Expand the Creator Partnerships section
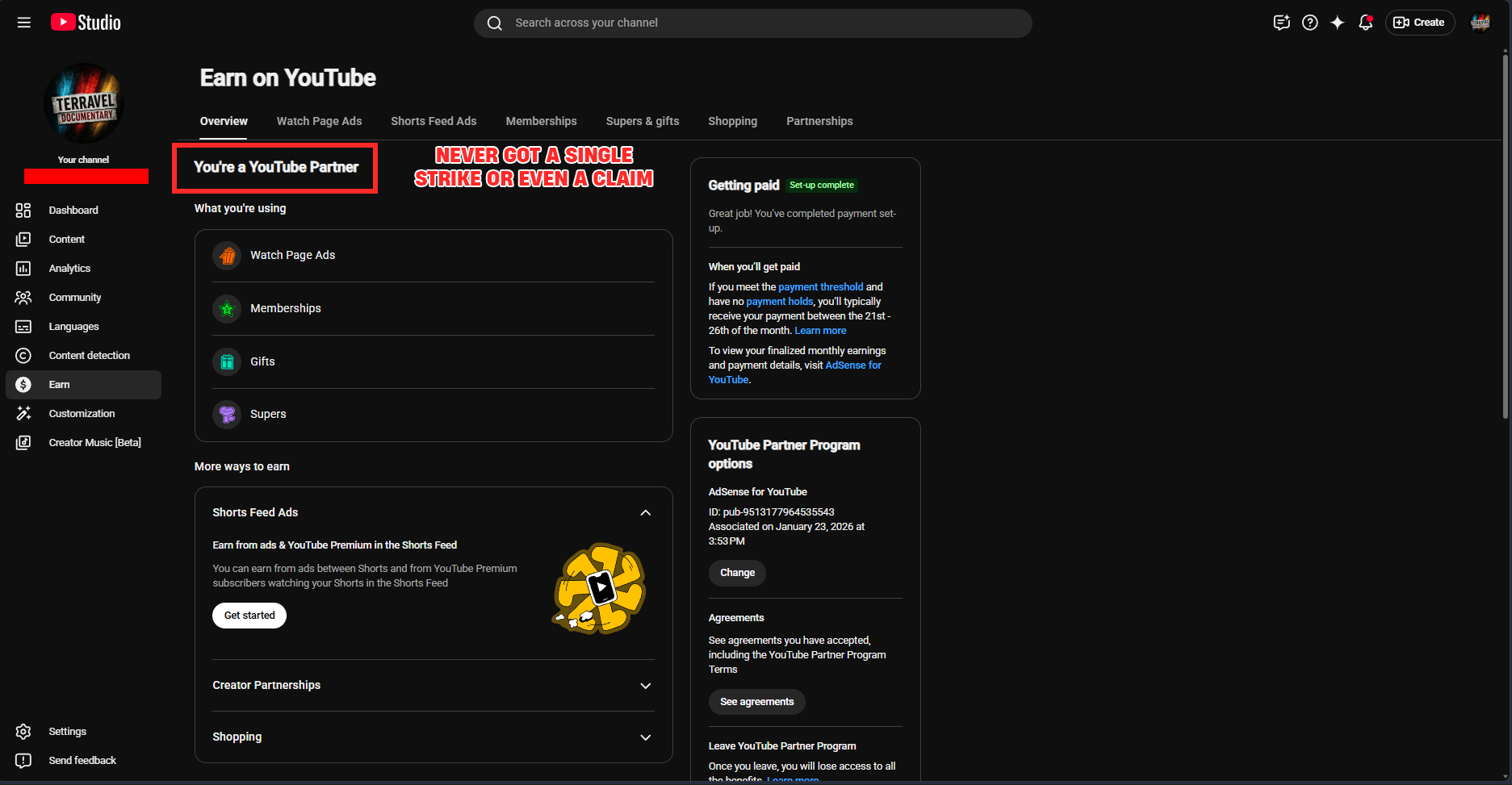The width and height of the screenshot is (1512, 785). (x=645, y=686)
